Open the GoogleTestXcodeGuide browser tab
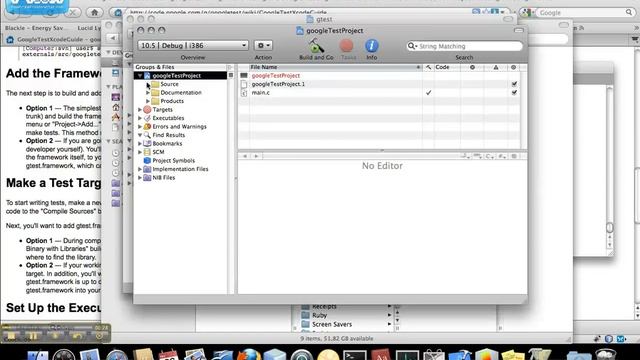The width and height of the screenshot is (640, 360). [x=52, y=40]
